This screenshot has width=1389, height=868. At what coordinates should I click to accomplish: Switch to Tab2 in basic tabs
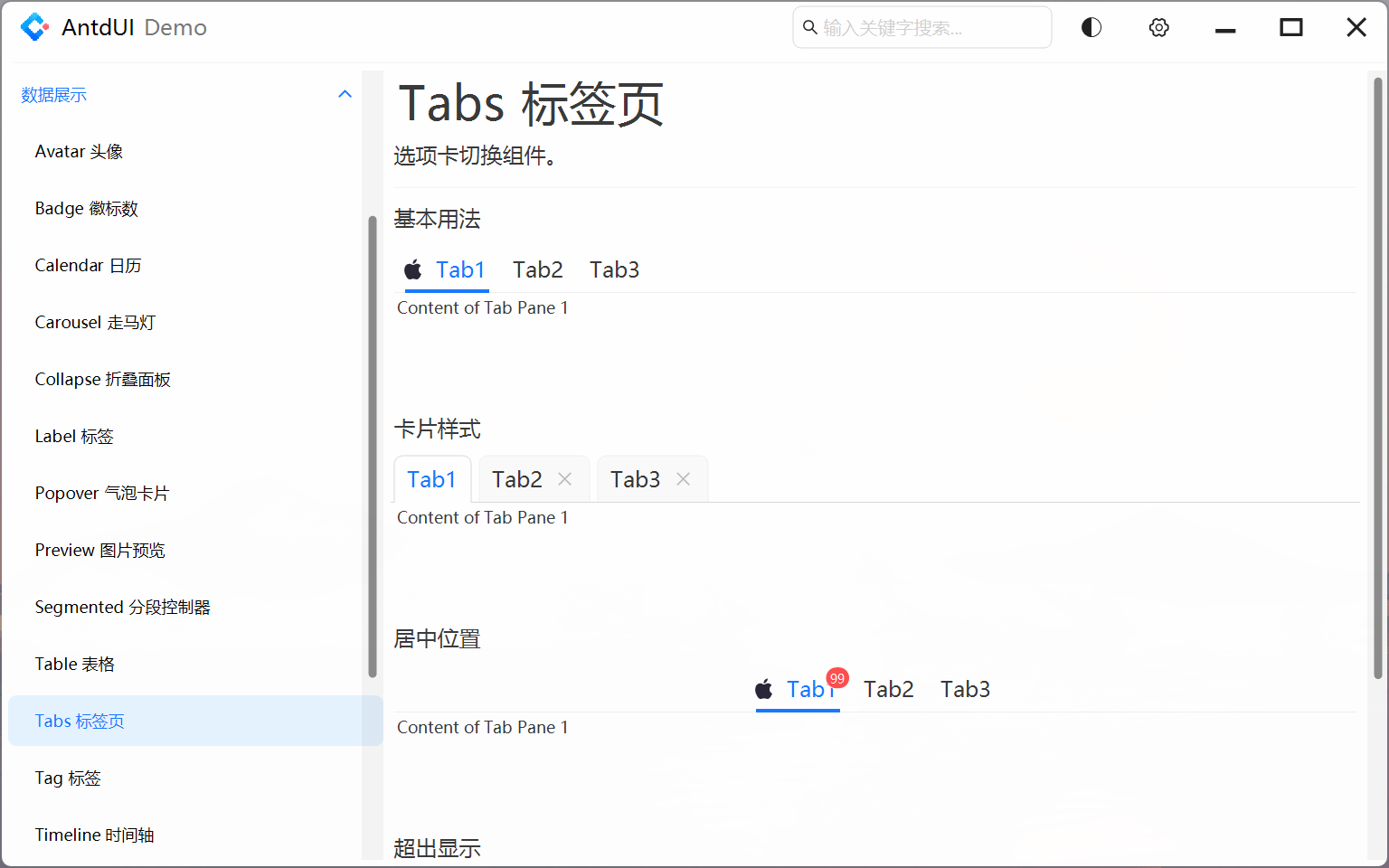(538, 269)
